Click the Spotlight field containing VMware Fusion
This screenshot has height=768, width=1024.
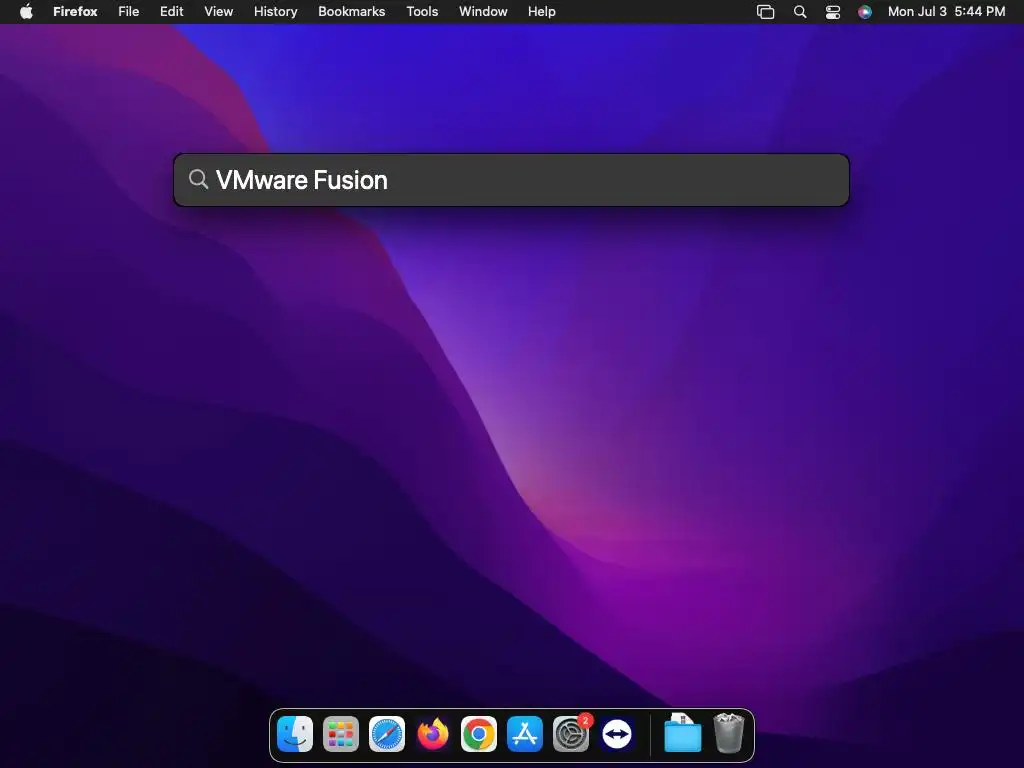click(511, 180)
